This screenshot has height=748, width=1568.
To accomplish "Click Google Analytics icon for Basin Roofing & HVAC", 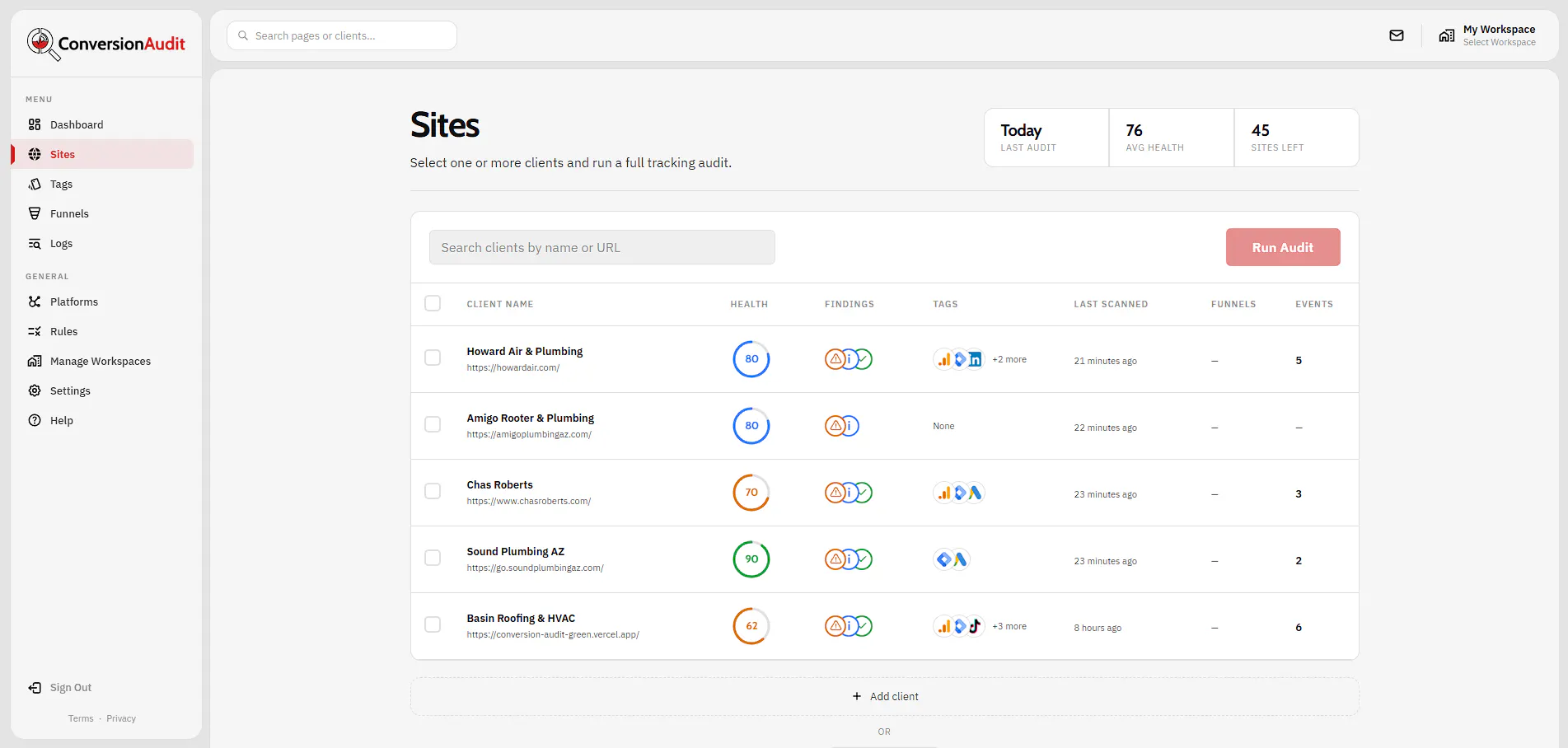I will pyautogui.click(x=944, y=626).
